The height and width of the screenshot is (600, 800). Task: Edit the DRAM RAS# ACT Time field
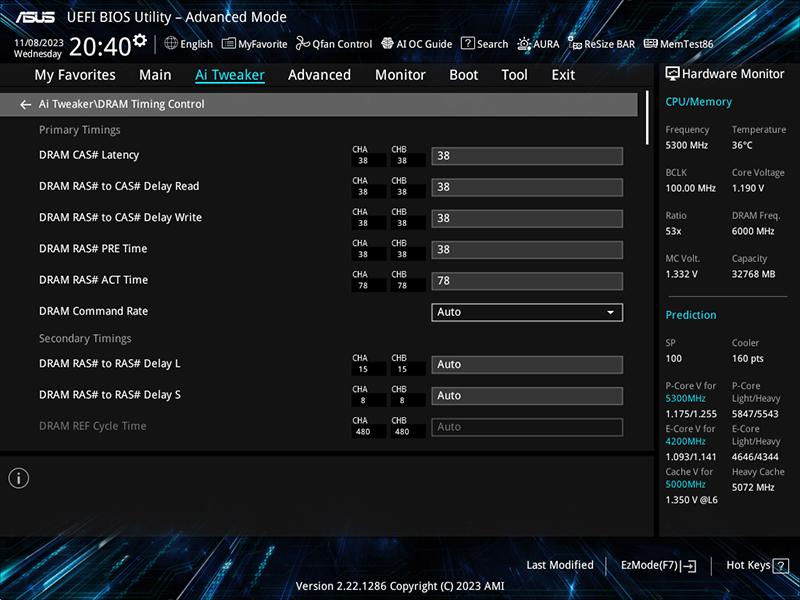(x=527, y=281)
